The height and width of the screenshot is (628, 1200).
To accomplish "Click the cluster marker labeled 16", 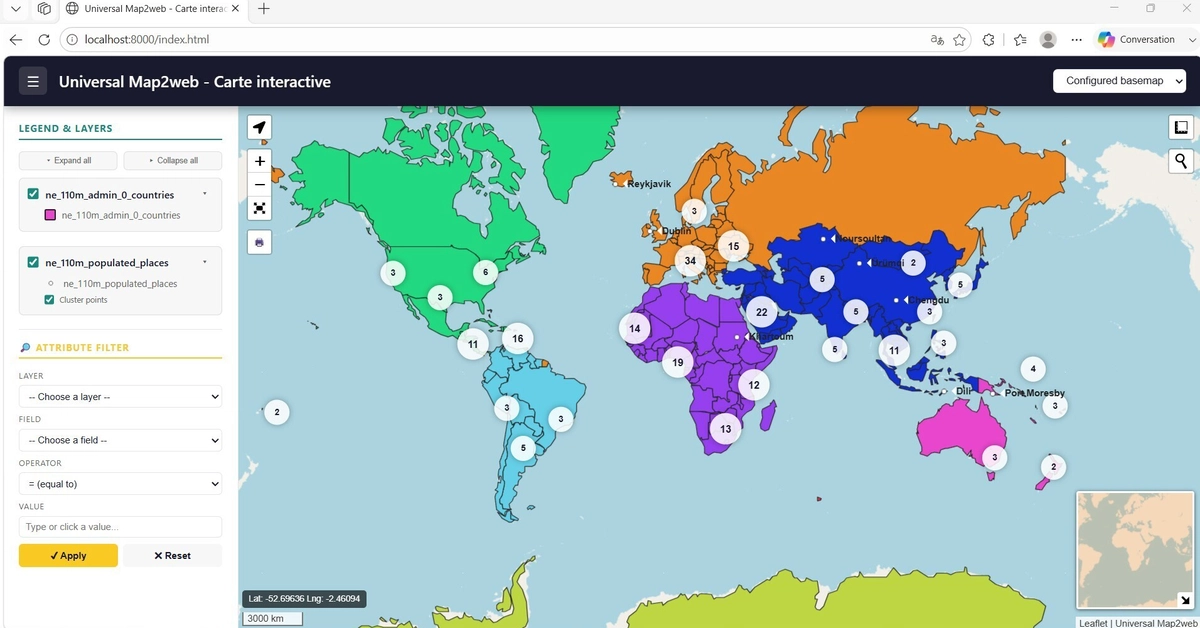I will tap(518, 338).
